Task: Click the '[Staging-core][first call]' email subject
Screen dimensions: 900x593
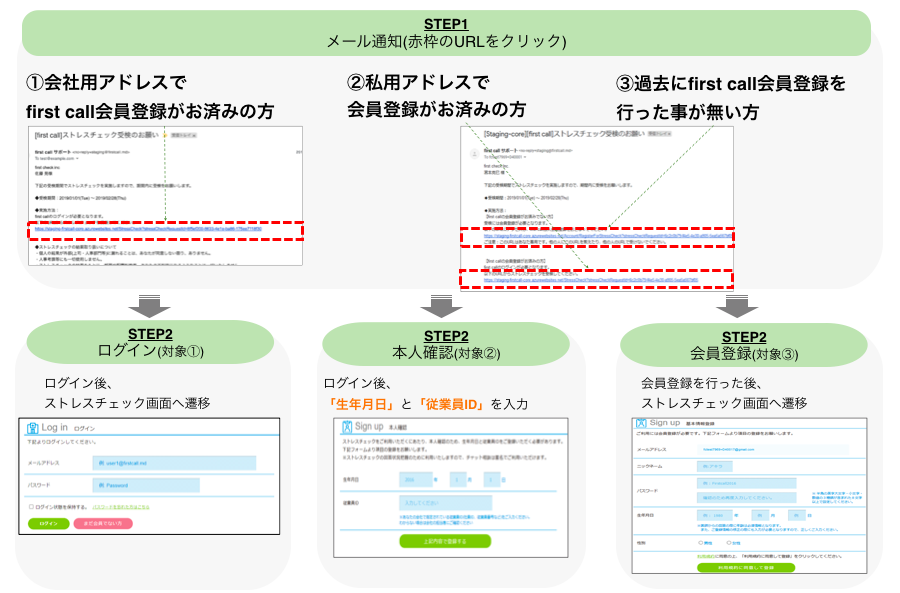Action: coord(564,134)
